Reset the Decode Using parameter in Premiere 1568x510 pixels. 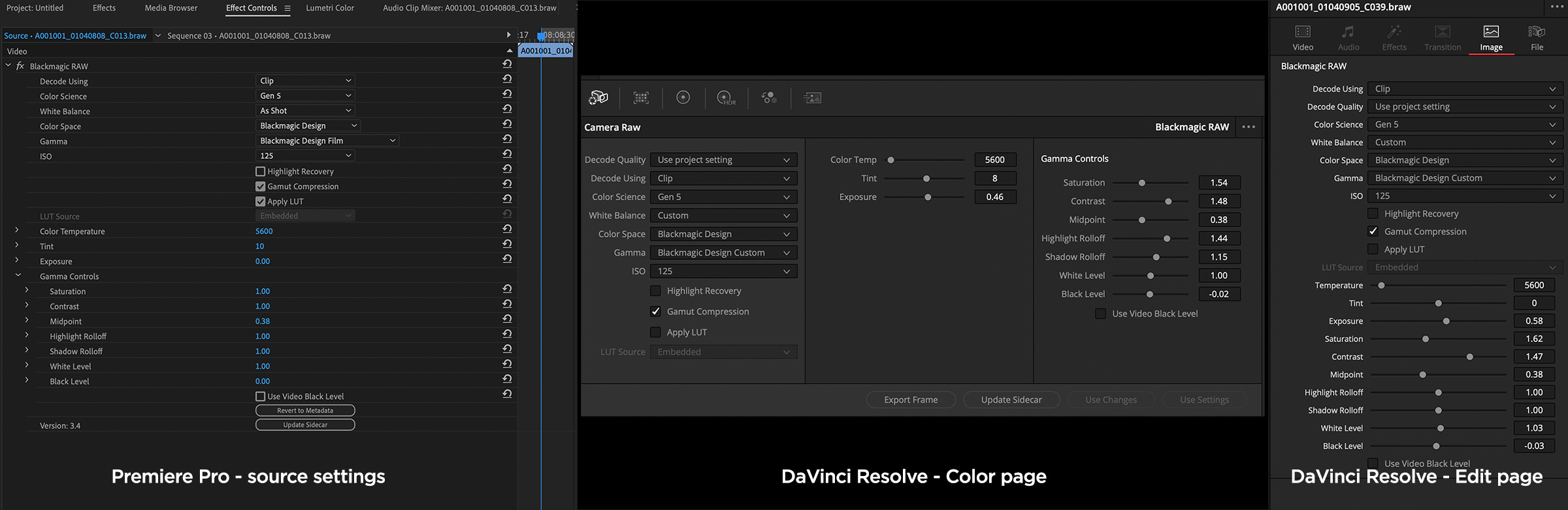point(507,79)
